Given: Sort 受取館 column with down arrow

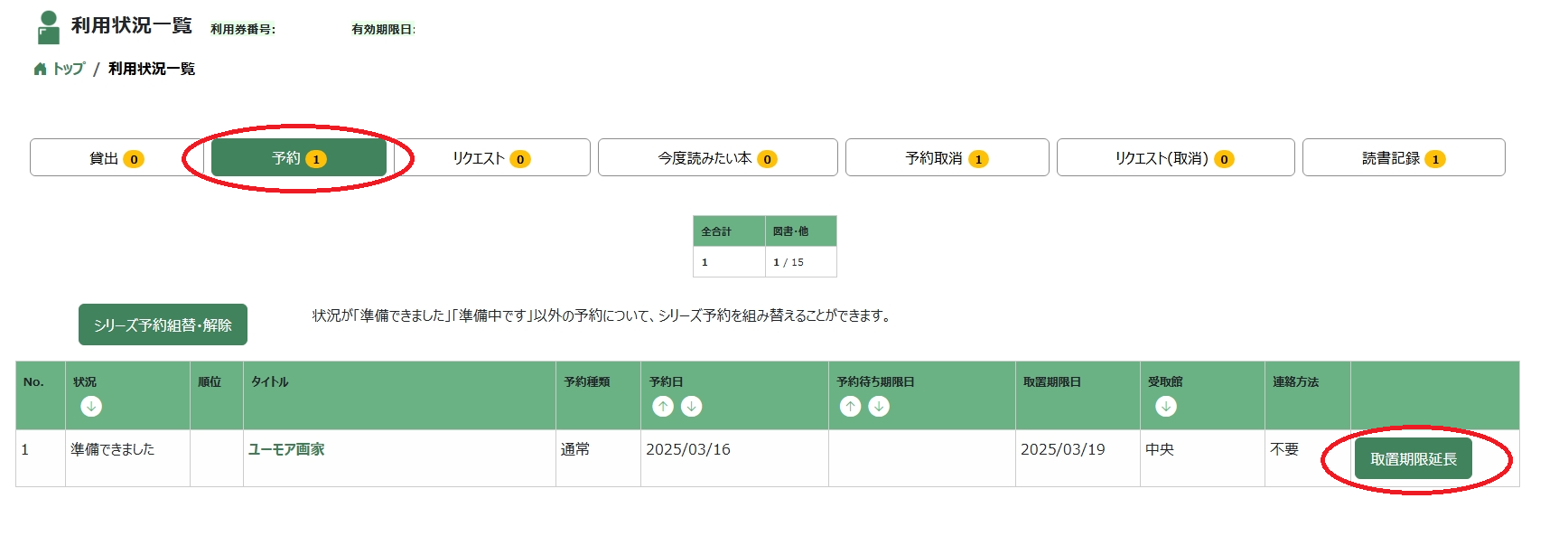Looking at the screenshot, I should click(x=1166, y=407).
